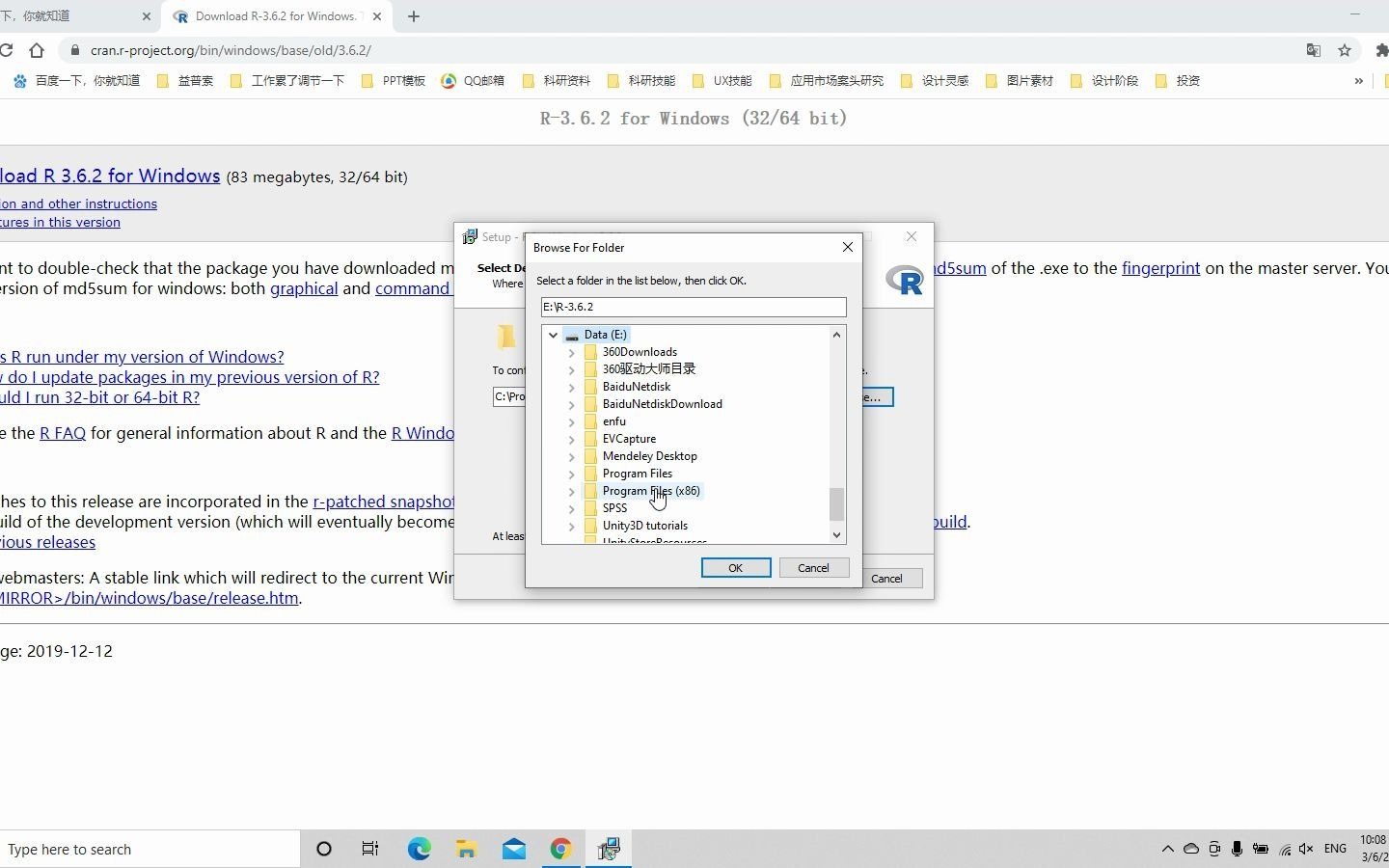
Task: Select the SPSS folder
Action: coord(614,508)
